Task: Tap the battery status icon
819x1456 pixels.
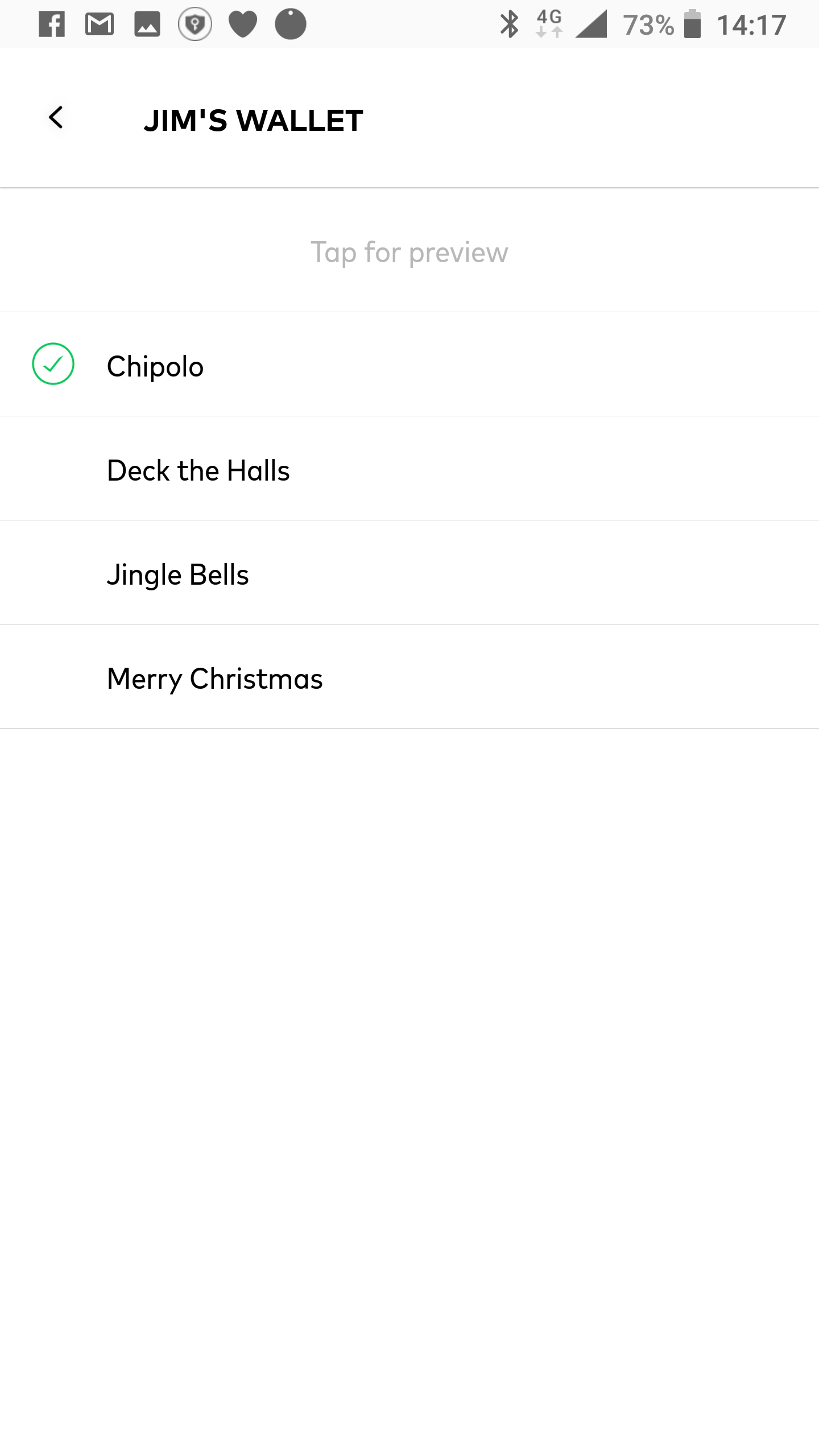Action: click(692, 25)
